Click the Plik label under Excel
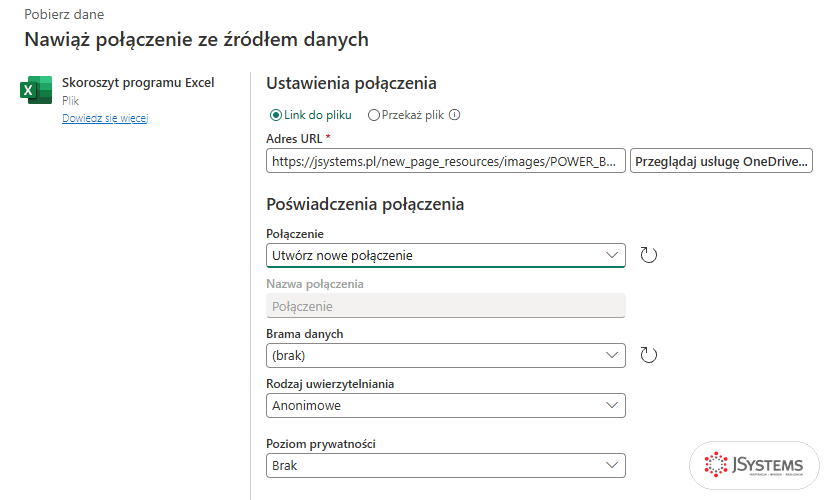 [70, 101]
